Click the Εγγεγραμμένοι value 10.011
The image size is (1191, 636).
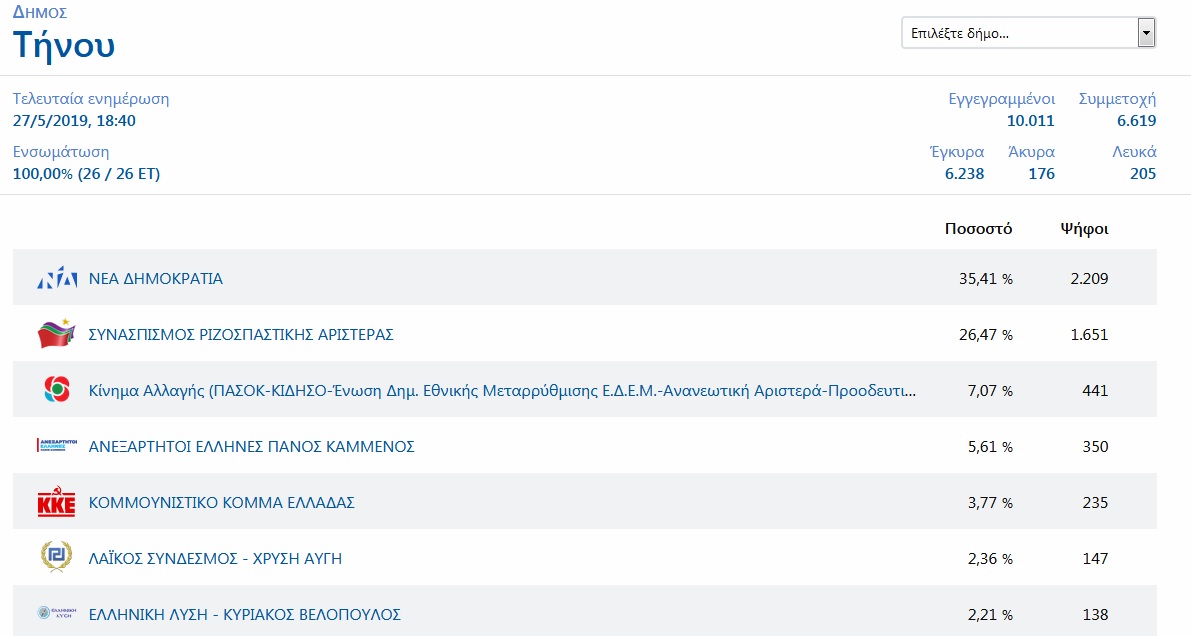coord(1030,121)
